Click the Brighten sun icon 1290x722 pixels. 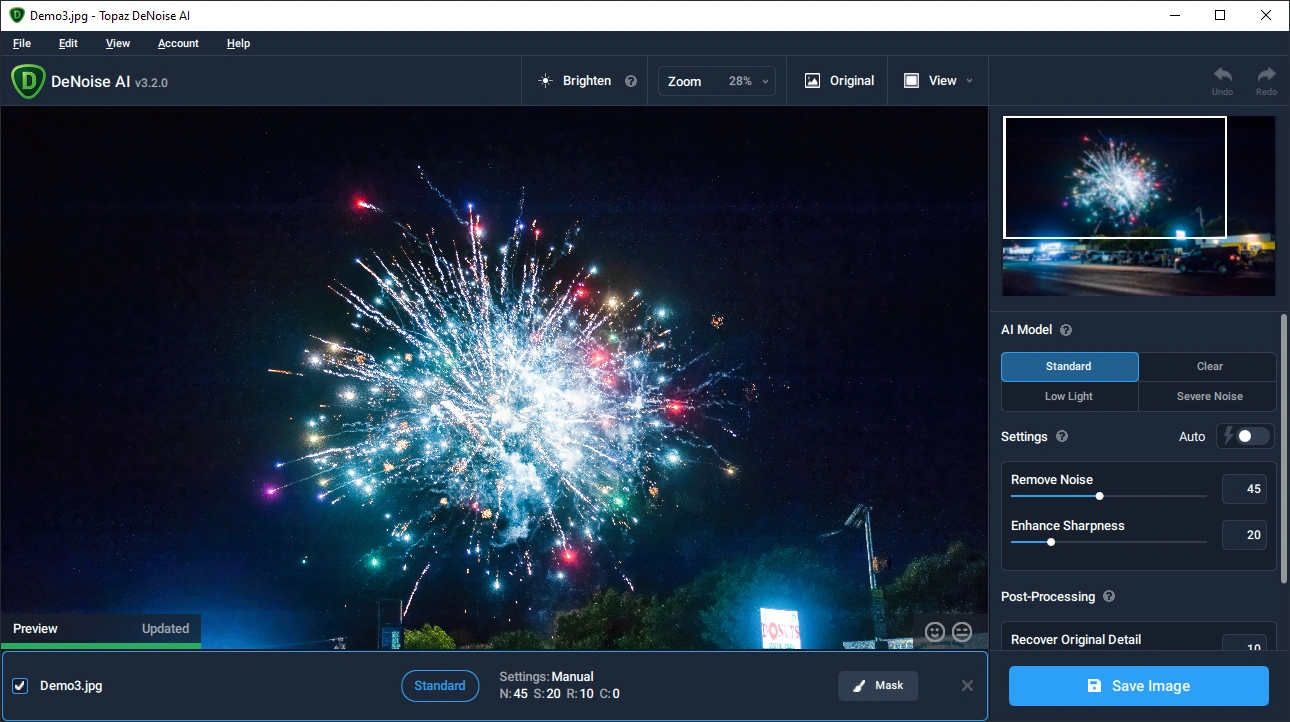click(x=545, y=81)
